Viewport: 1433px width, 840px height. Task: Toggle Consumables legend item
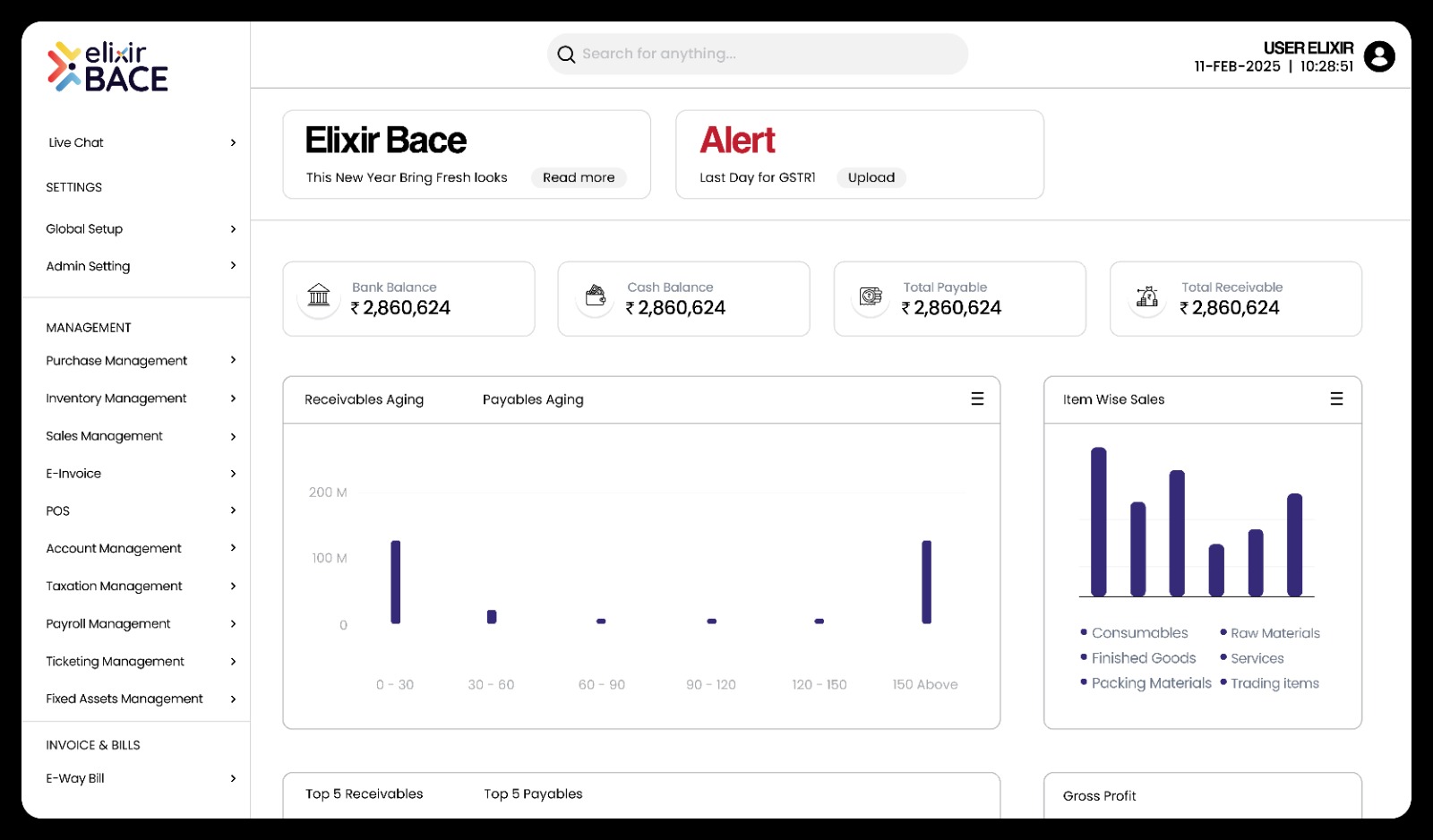pos(1135,633)
